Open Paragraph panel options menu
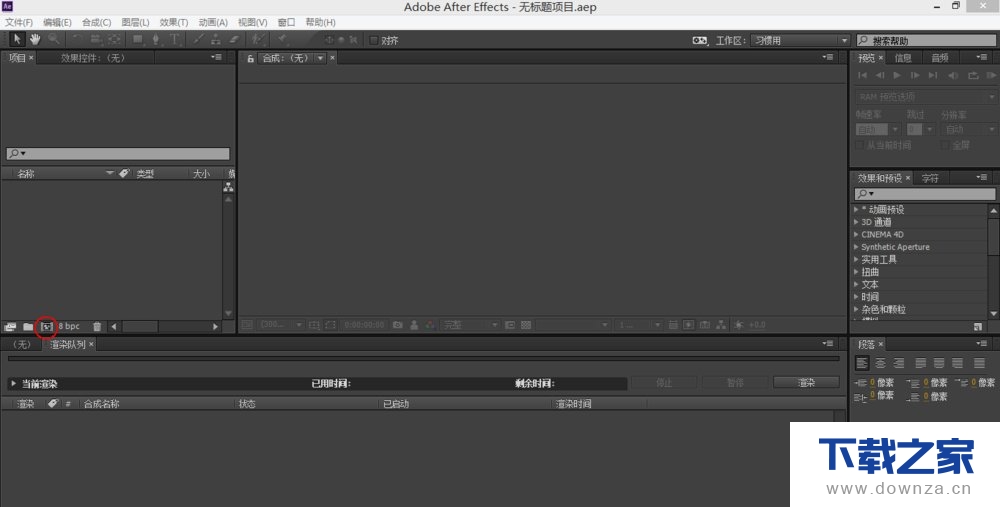The width and height of the screenshot is (1000, 507). click(x=982, y=344)
